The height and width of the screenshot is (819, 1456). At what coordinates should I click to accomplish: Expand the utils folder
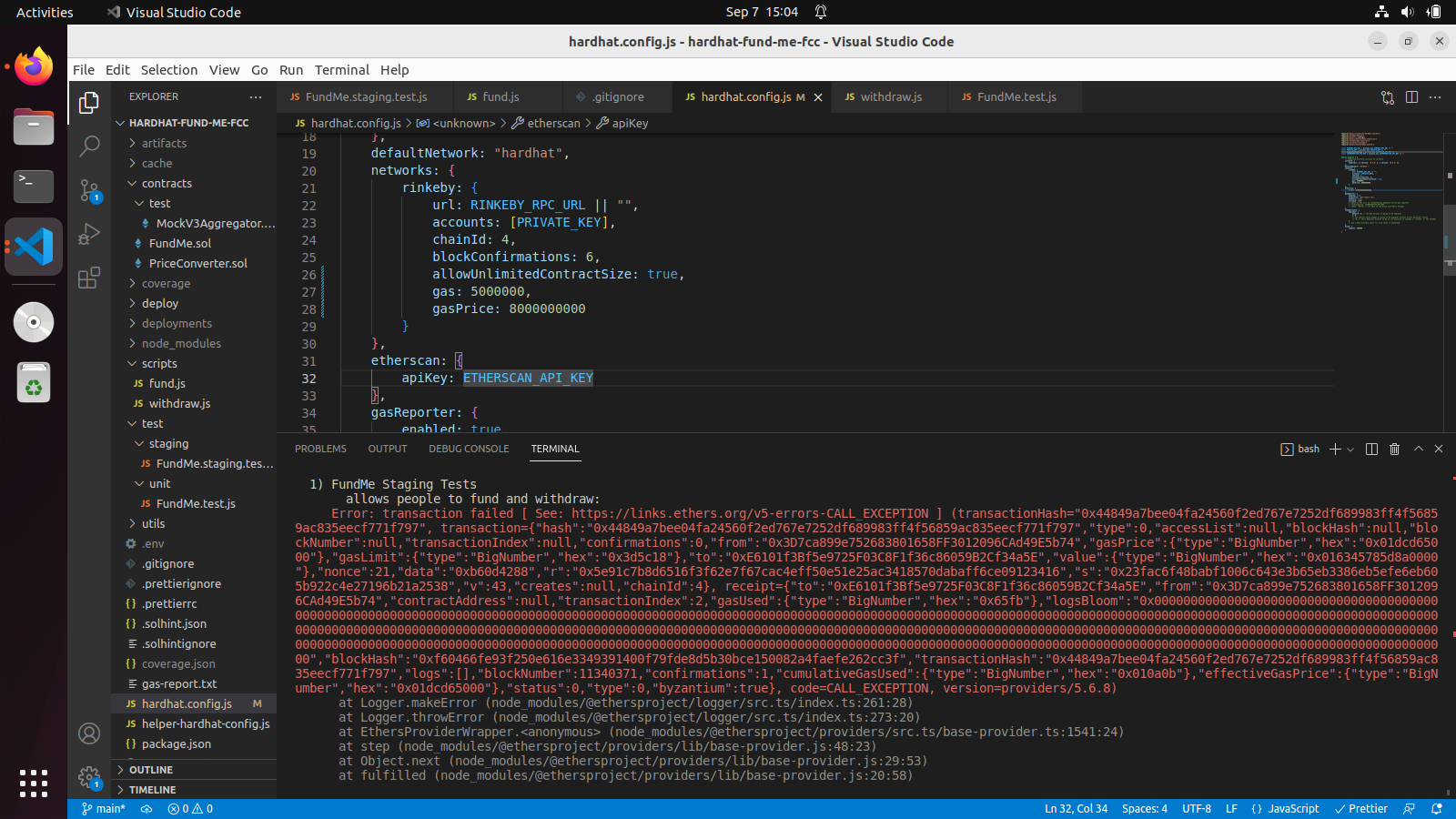tap(194, 523)
